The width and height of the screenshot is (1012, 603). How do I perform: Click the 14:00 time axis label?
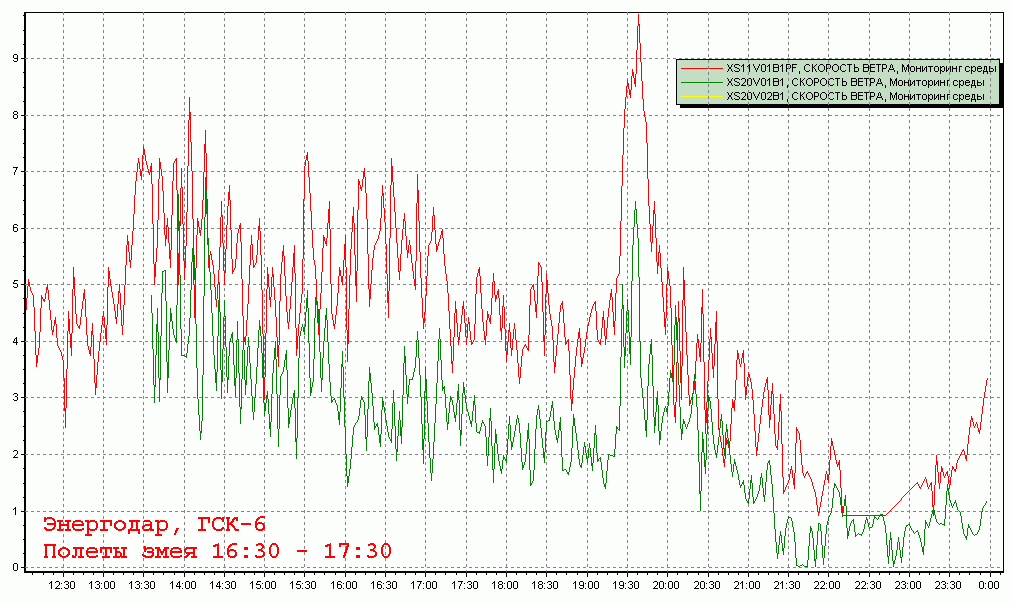182,585
